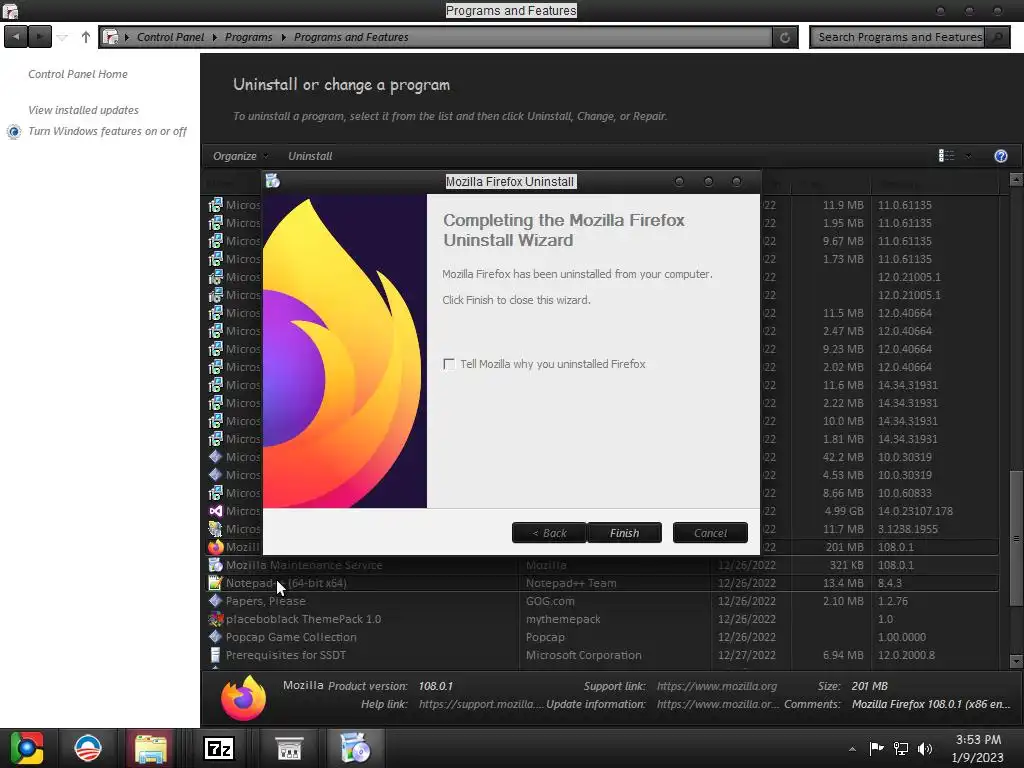
Task: Select Papers, Please row icon
Action: 216,601
